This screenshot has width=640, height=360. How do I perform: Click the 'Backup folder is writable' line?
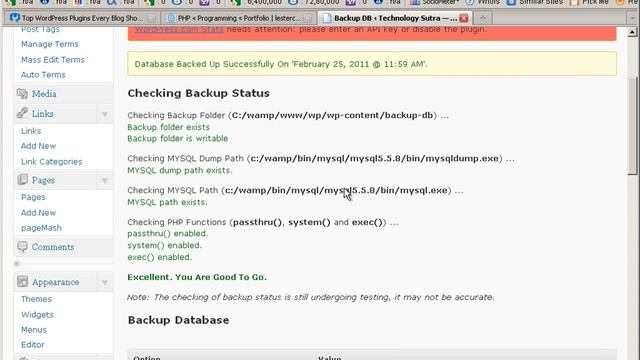[x=178, y=139]
